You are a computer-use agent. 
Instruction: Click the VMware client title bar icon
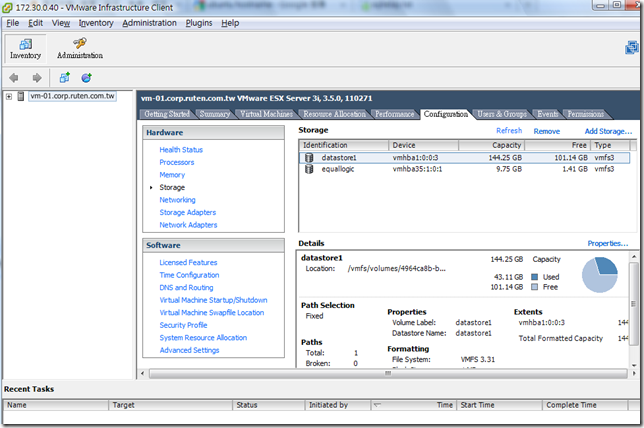7,7
